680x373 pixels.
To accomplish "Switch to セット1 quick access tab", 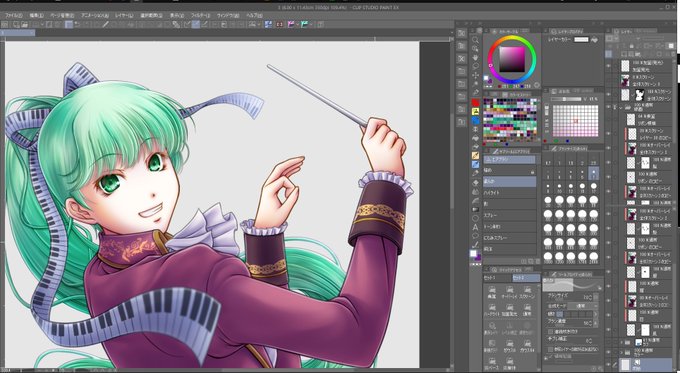I will coord(497,278).
